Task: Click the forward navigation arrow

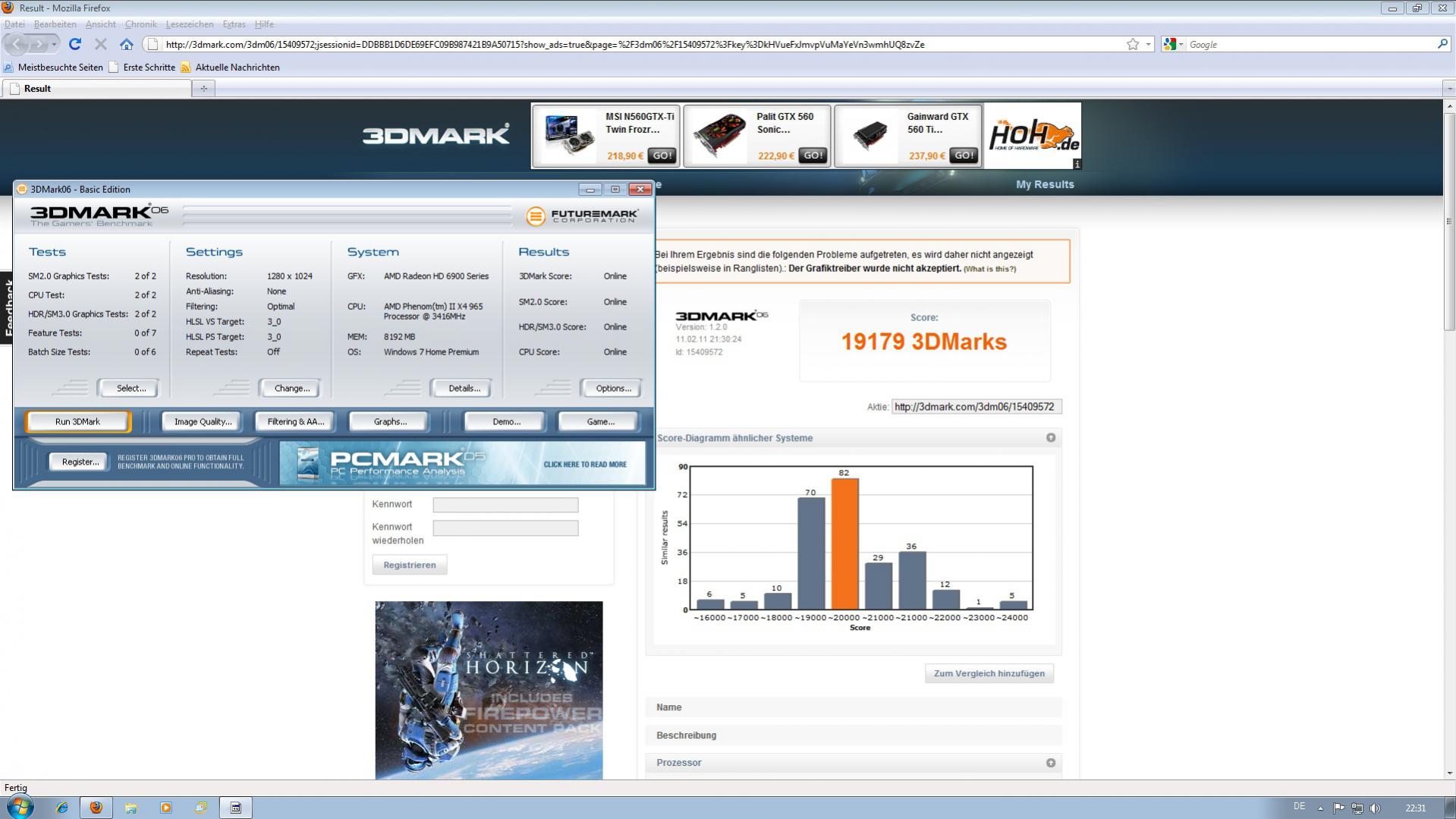Action: coord(39,44)
